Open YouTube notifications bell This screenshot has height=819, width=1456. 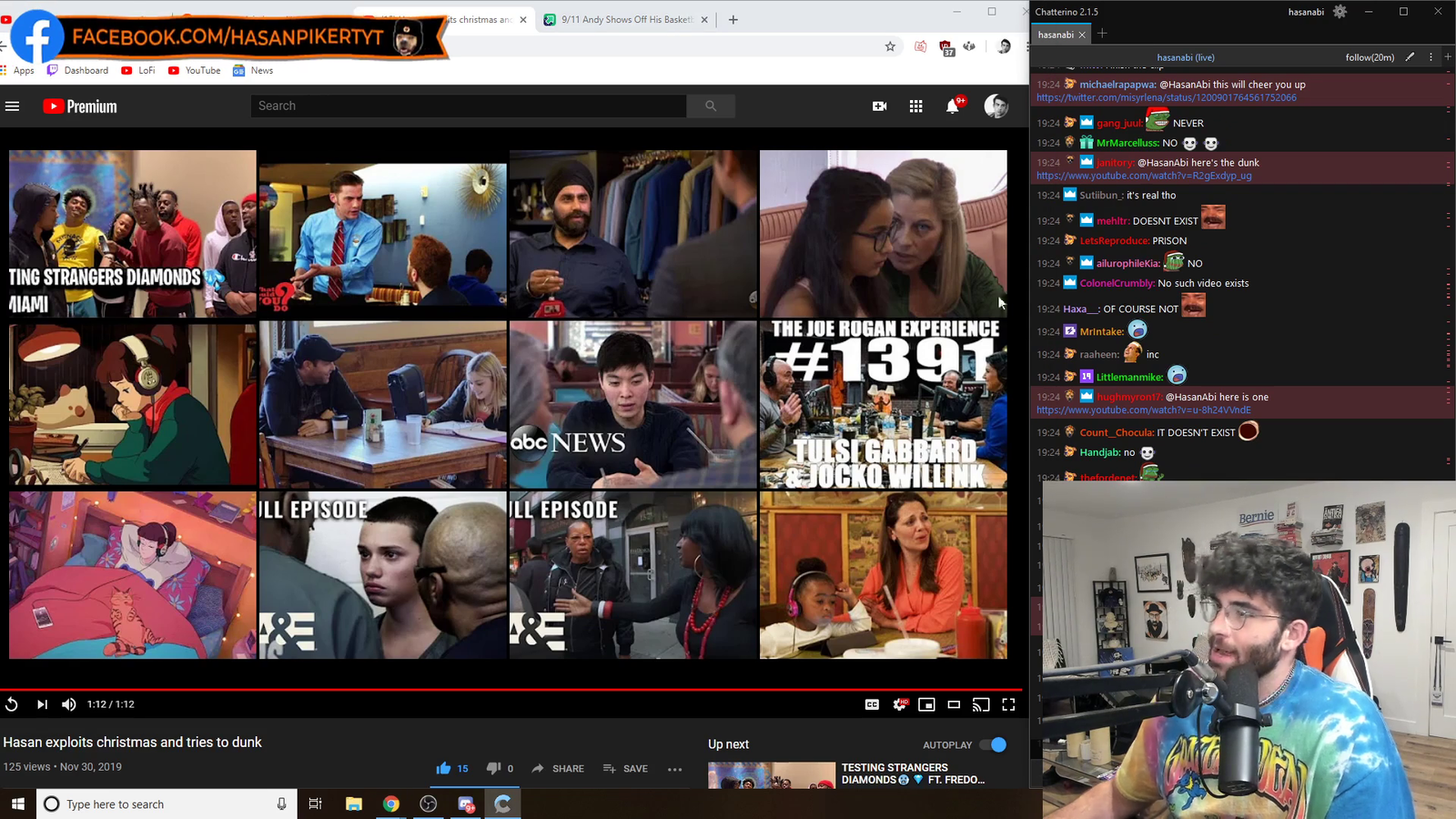click(x=953, y=106)
